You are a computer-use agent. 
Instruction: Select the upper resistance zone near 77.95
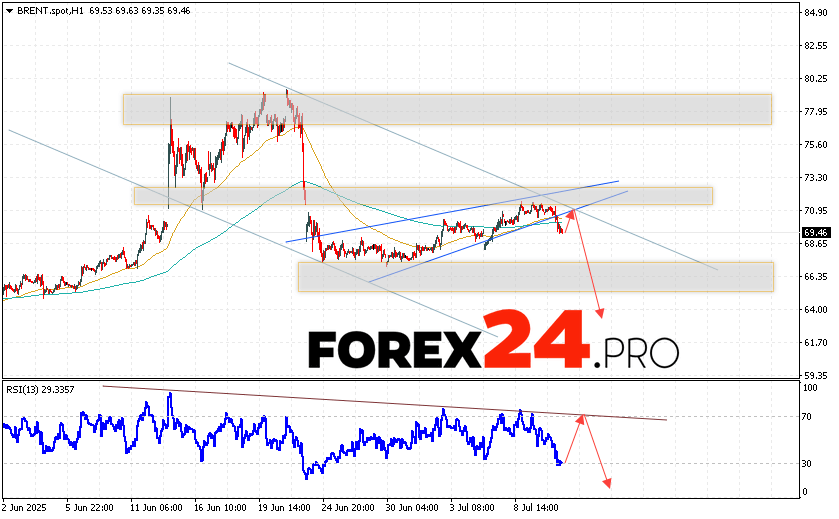click(447, 109)
